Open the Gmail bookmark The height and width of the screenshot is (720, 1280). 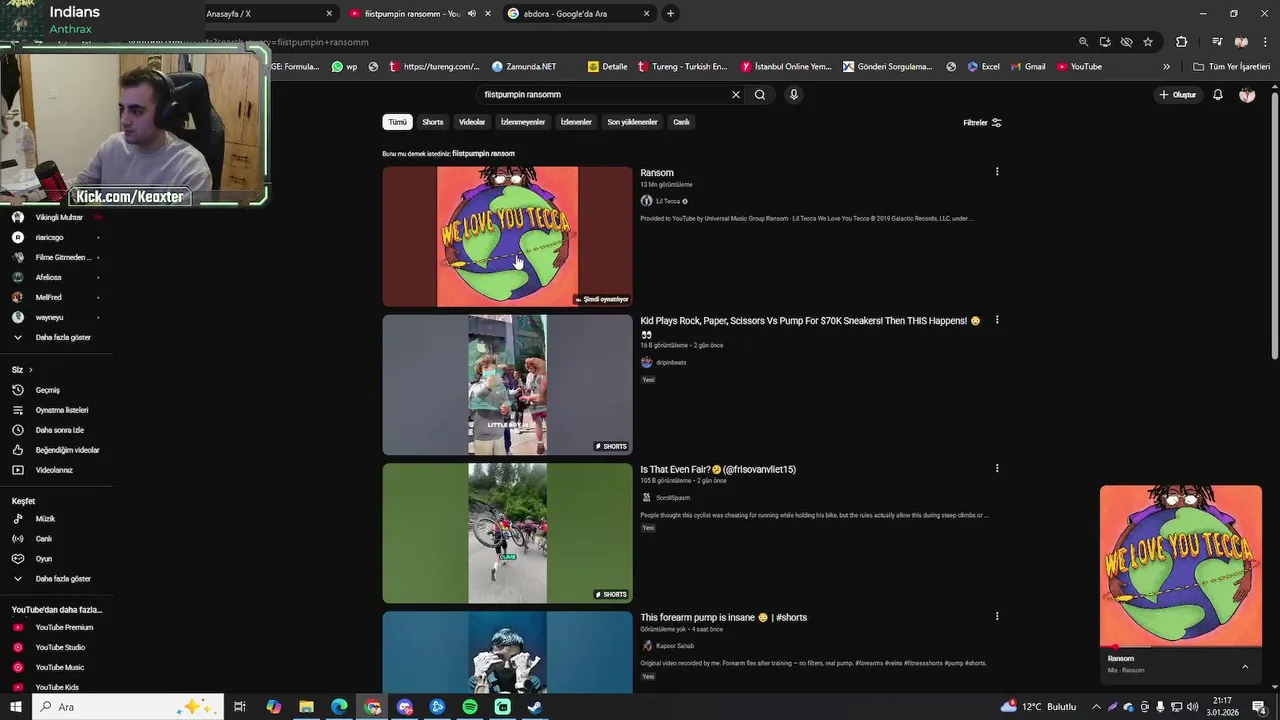(1028, 67)
